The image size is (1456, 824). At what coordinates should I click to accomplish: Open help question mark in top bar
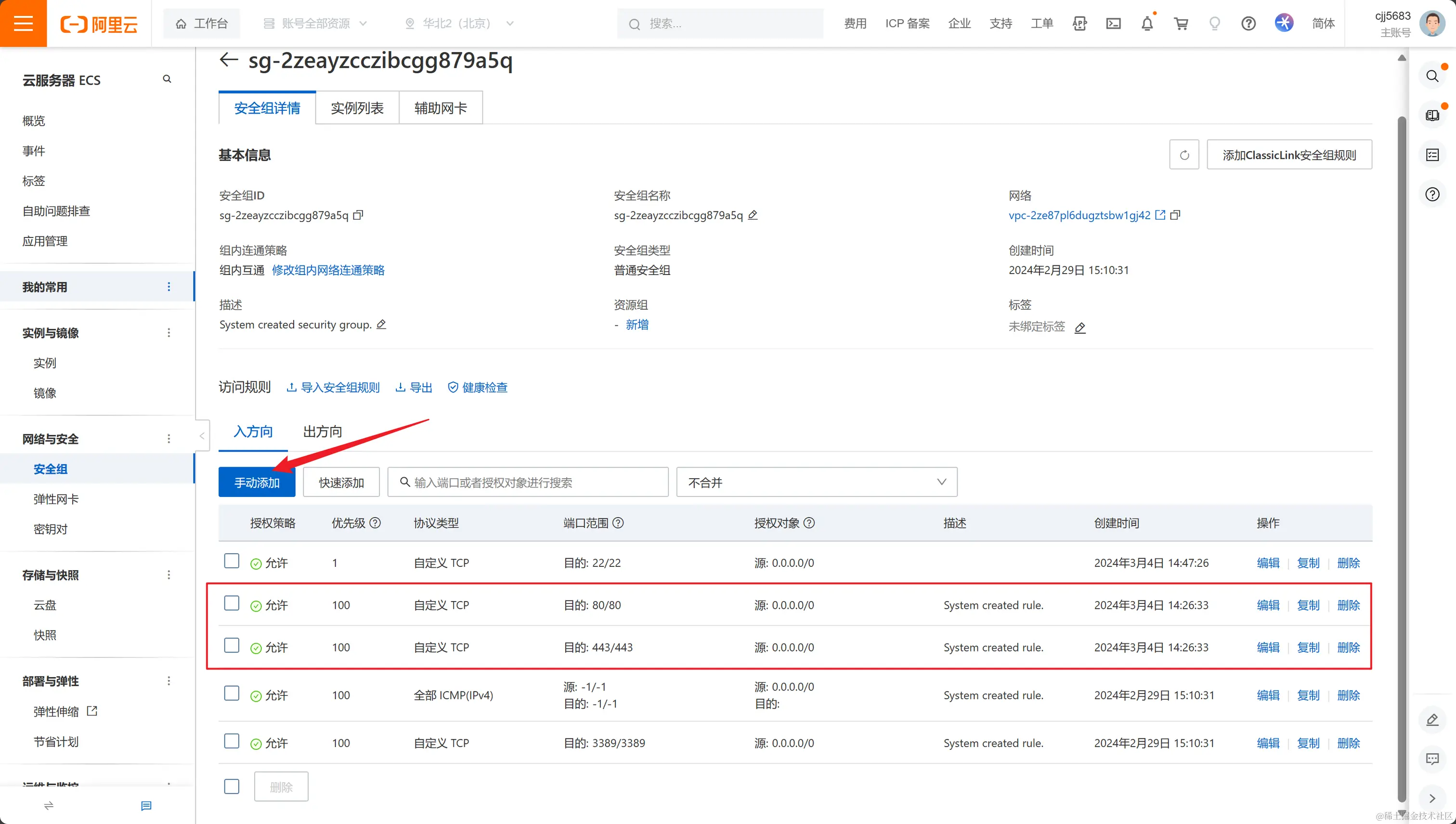pyautogui.click(x=1248, y=24)
